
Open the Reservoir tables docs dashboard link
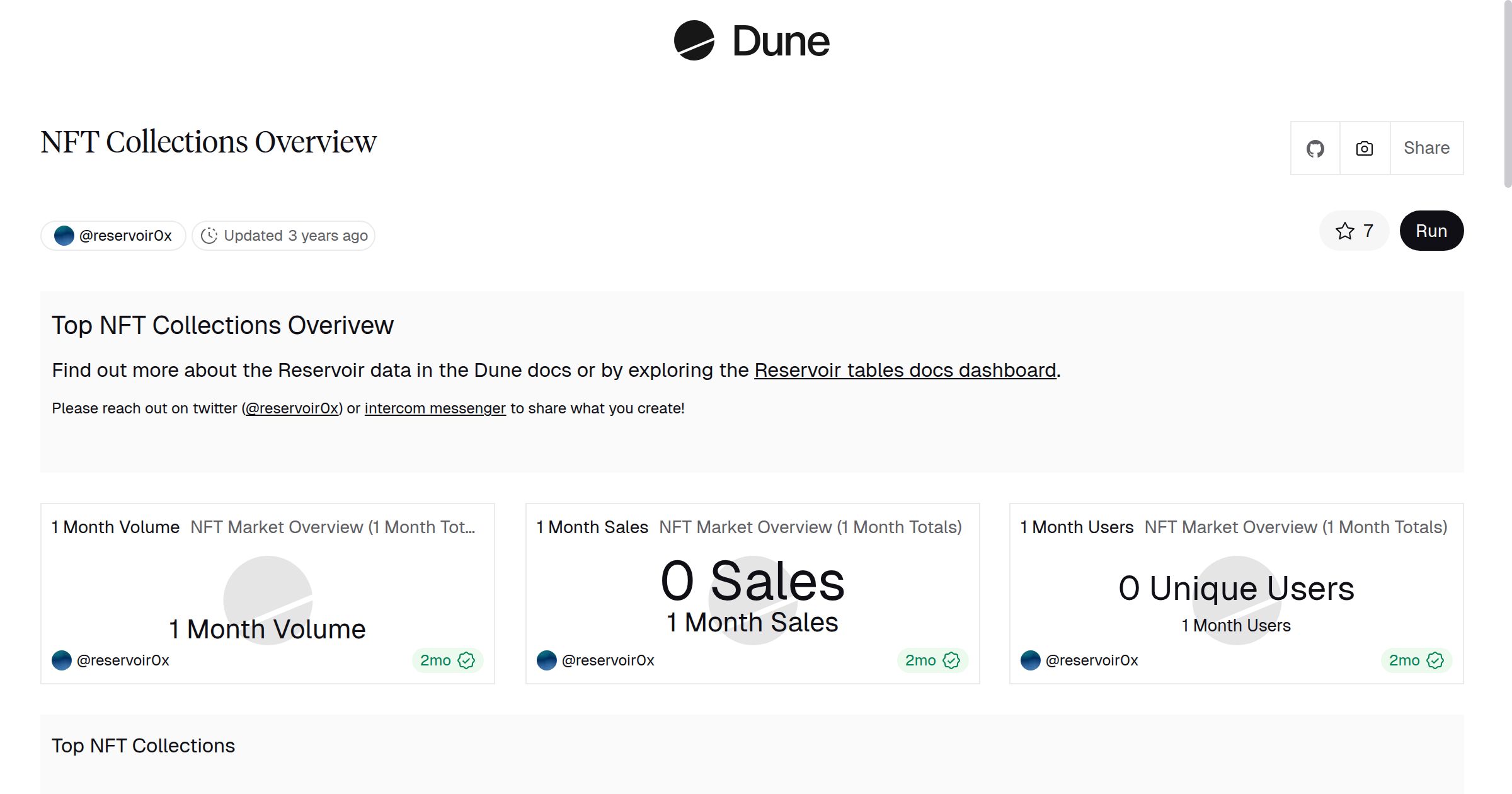[905, 371]
